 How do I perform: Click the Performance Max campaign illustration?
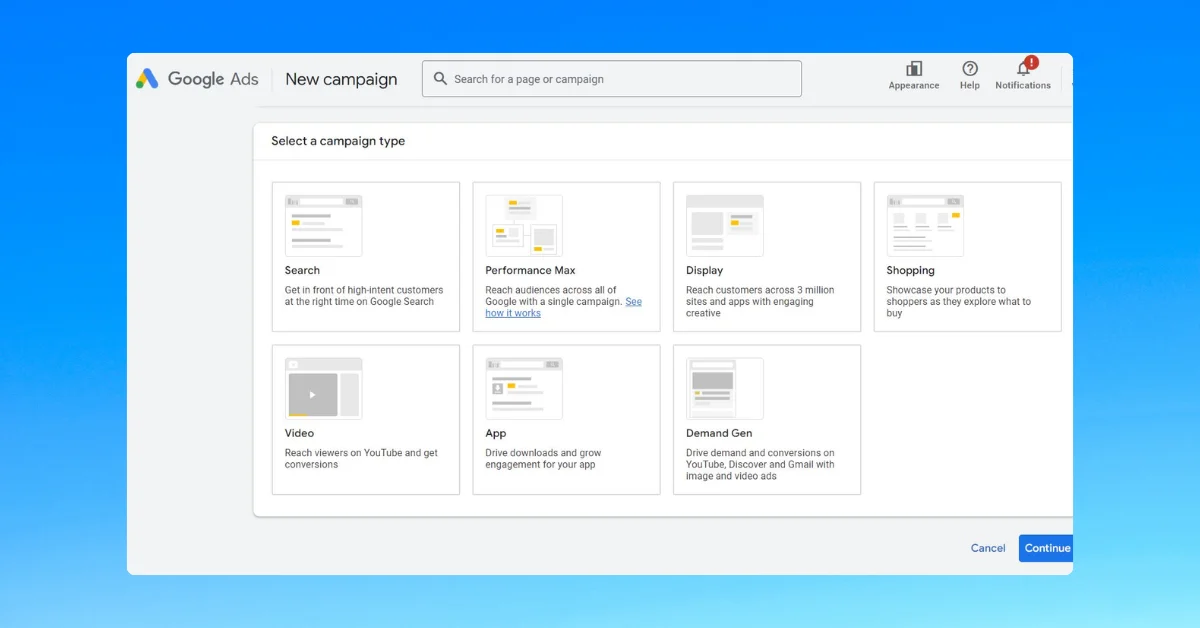[524, 226]
